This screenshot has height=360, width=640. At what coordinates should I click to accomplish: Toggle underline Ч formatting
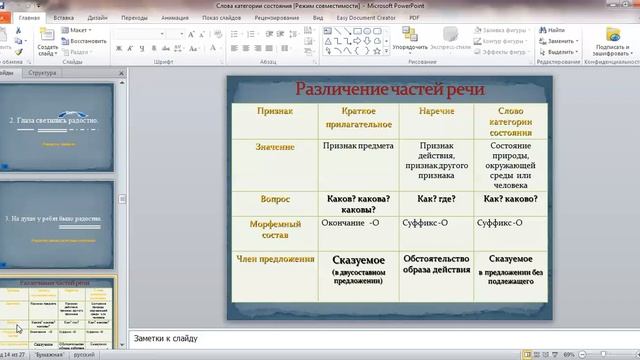(142, 49)
